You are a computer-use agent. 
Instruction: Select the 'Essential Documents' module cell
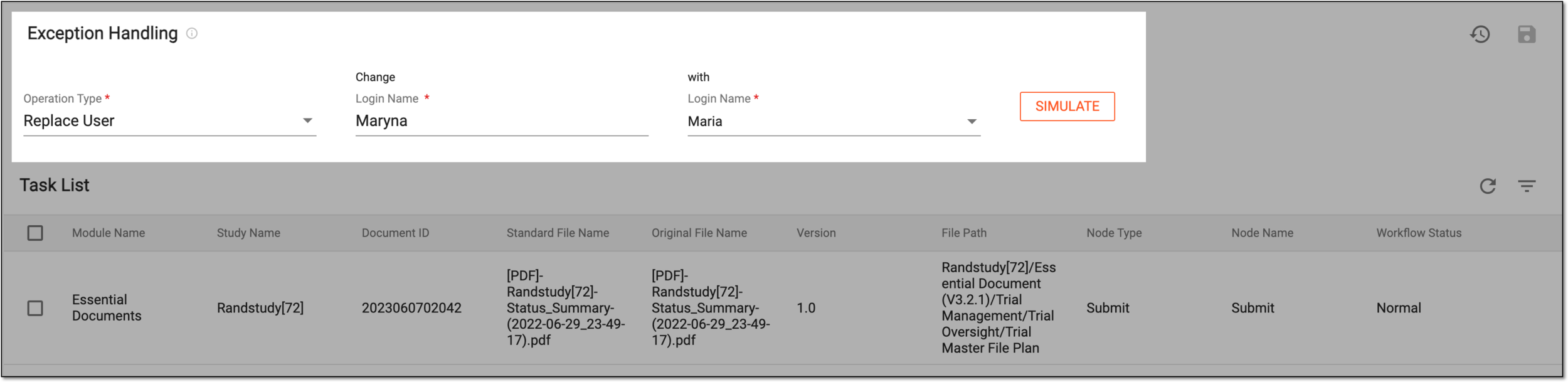[x=107, y=307]
